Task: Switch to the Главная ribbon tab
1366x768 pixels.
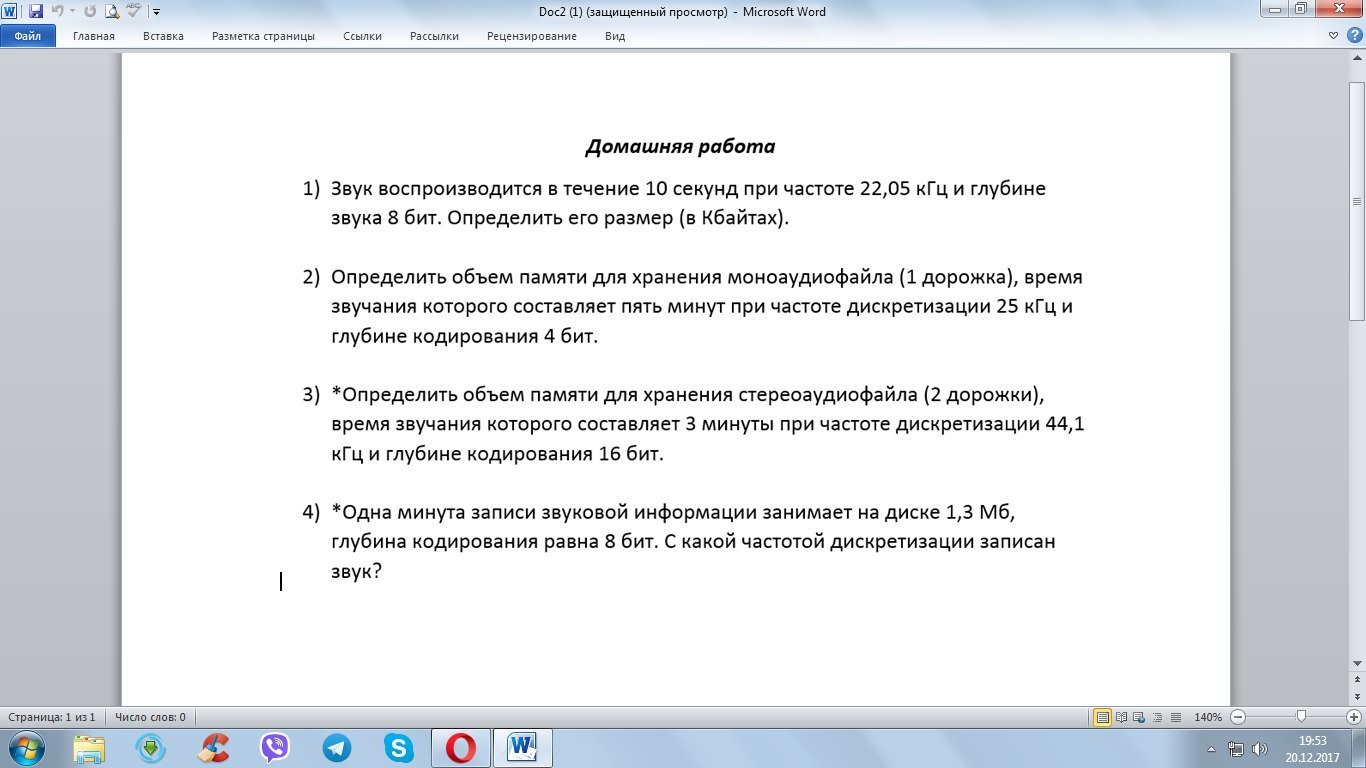Action: [x=94, y=36]
